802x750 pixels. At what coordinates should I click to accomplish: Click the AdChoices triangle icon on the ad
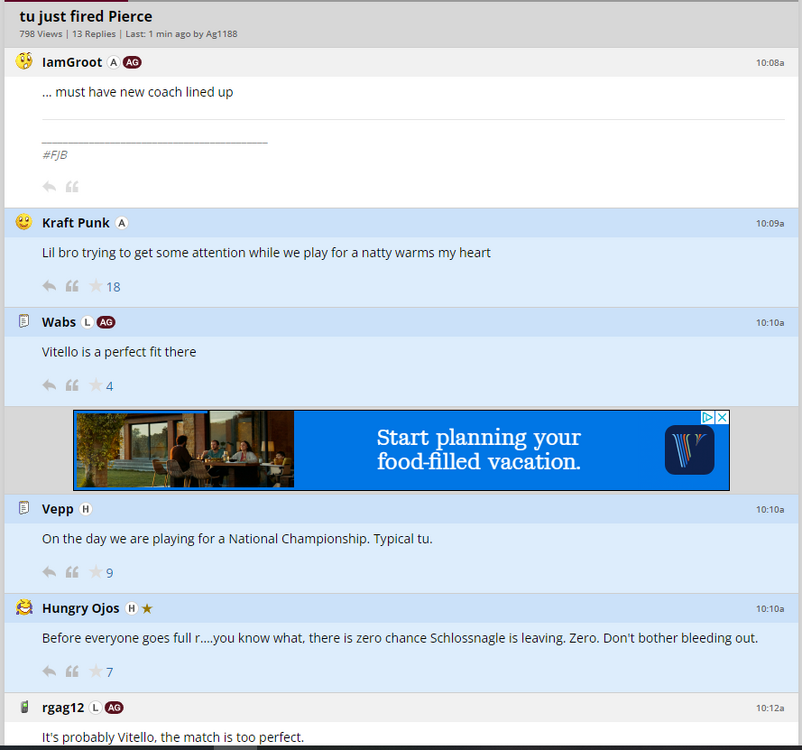(x=707, y=417)
